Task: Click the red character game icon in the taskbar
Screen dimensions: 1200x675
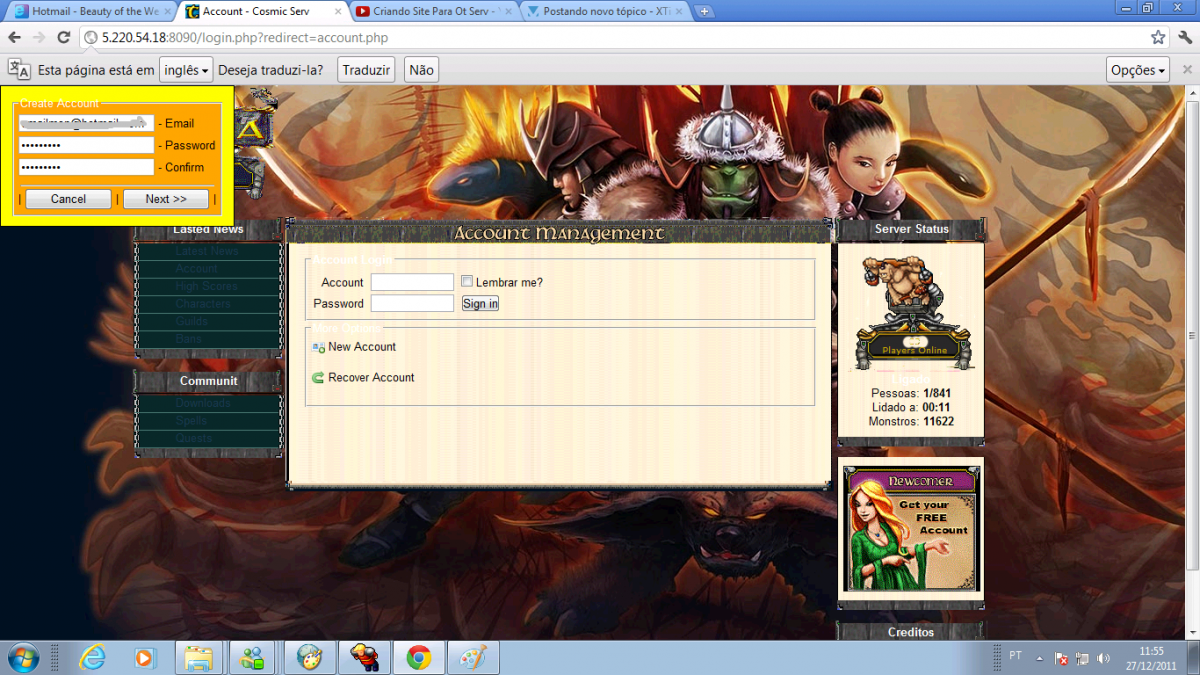Action: 364,657
